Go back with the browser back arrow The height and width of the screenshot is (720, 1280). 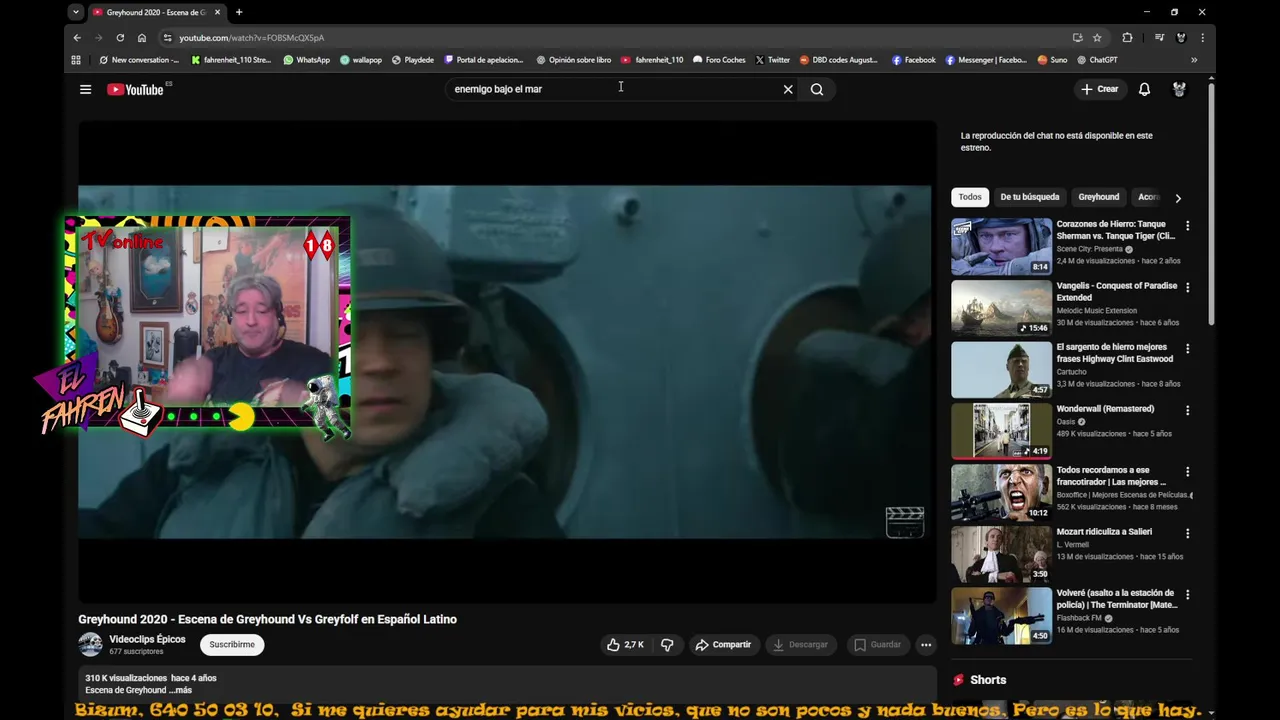[77, 37]
